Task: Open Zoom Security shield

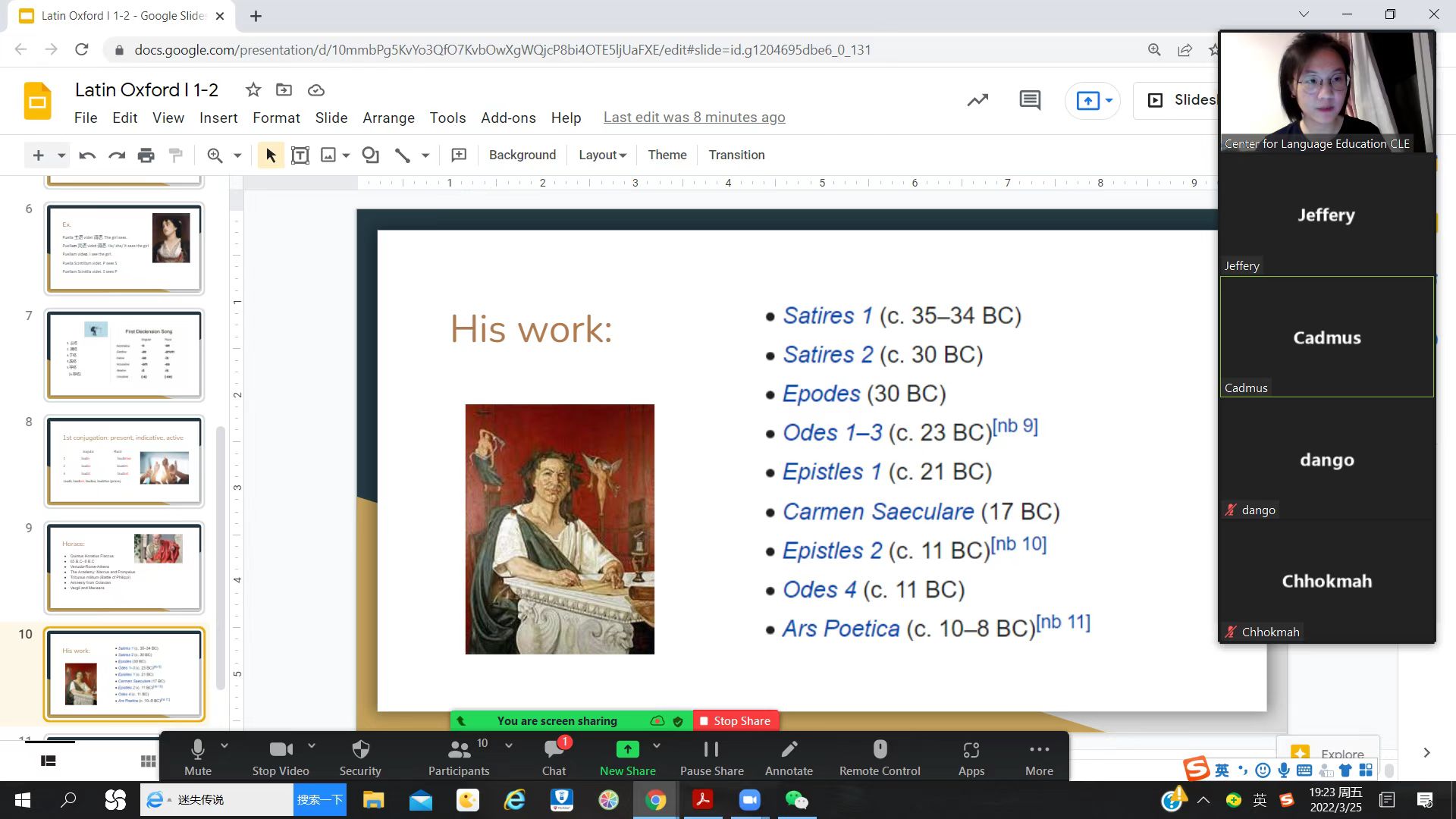Action: [360, 757]
